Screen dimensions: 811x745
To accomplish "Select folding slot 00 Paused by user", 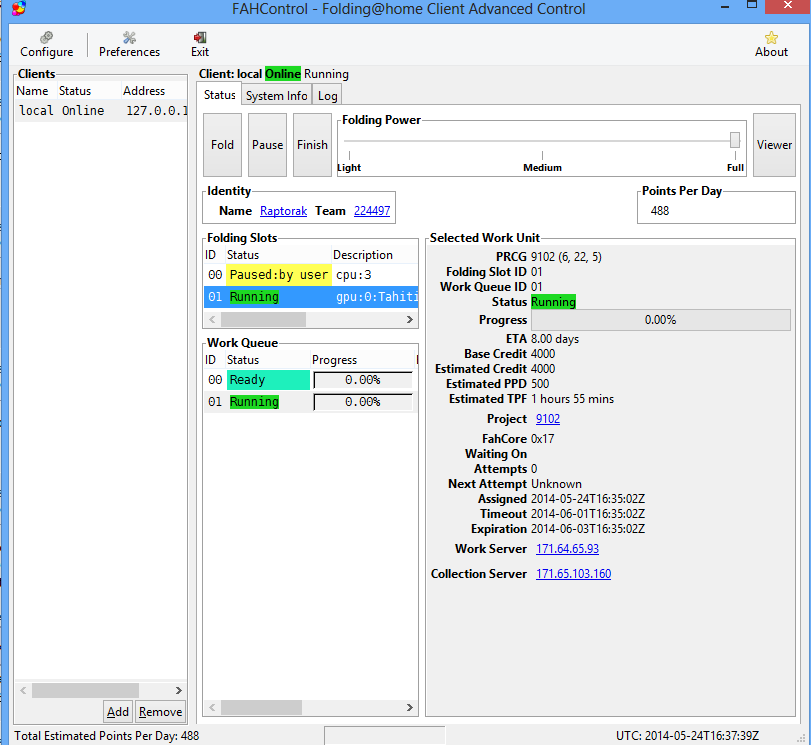I will coord(311,275).
